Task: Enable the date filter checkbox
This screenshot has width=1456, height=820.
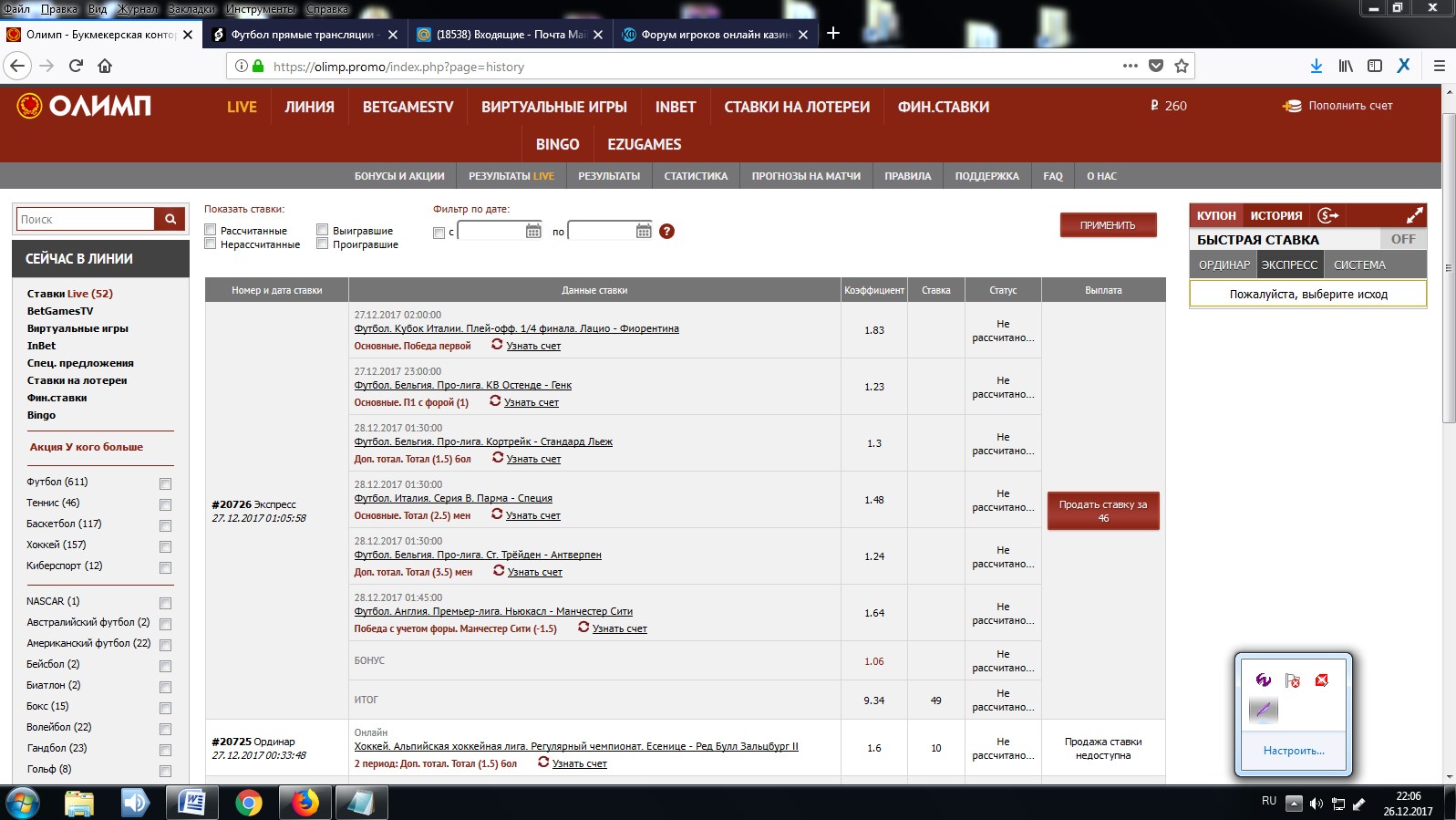Action: (x=439, y=233)
